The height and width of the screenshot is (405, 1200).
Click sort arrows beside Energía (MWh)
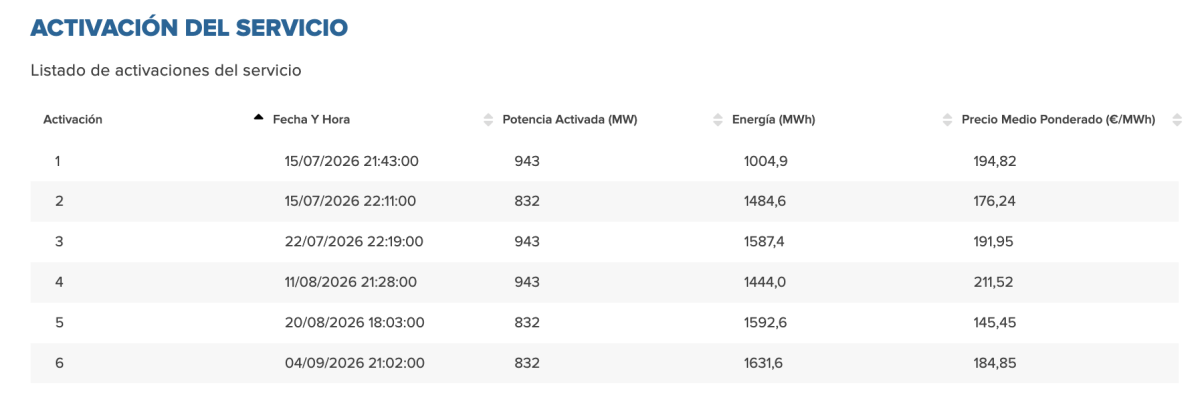pos(717,120)
